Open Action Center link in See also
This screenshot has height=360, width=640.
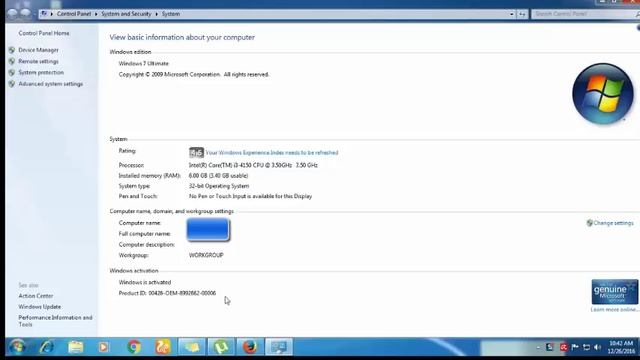(x=36, y=296)
